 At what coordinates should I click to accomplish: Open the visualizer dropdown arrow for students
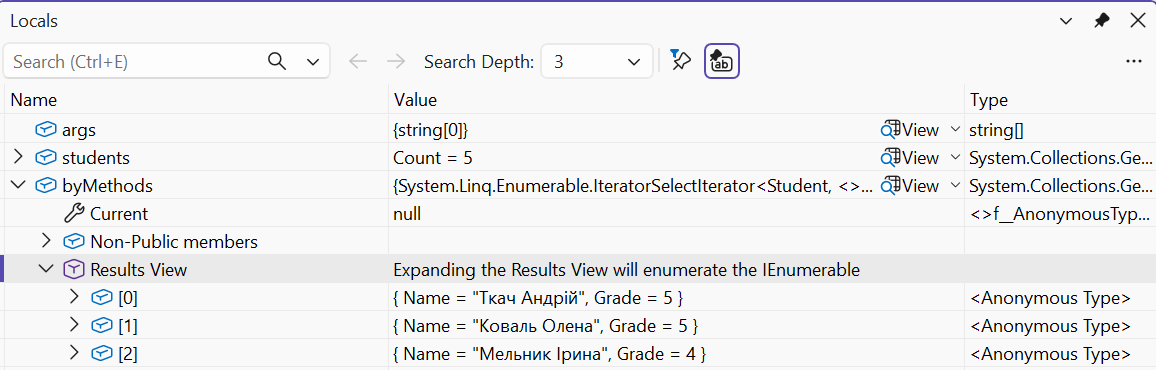click(955, 158)
